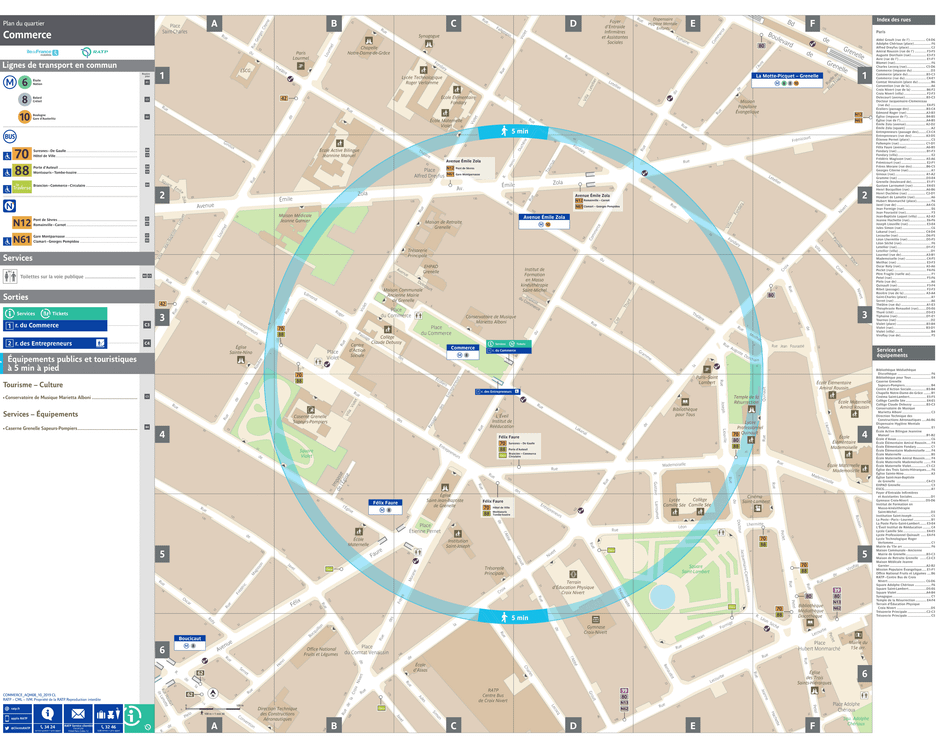This screenshot has height=748, width=944.
Task: Select the Metro line 6 icon
Action: pos(25,82)
